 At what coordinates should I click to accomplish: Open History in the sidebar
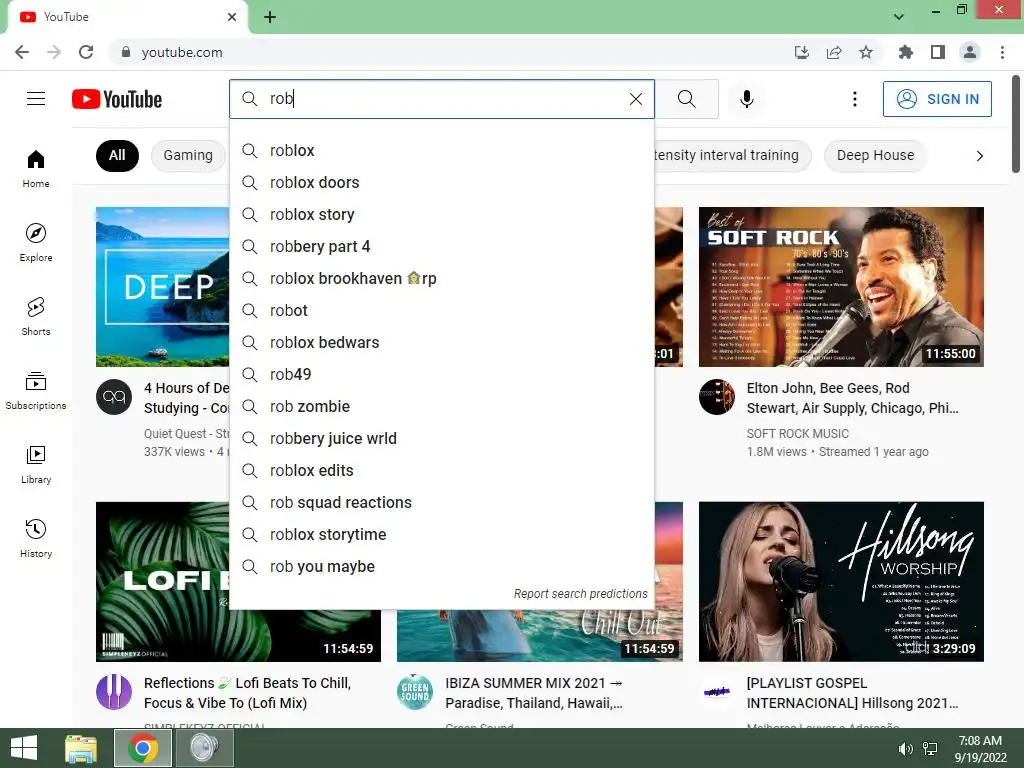point(36,538)
